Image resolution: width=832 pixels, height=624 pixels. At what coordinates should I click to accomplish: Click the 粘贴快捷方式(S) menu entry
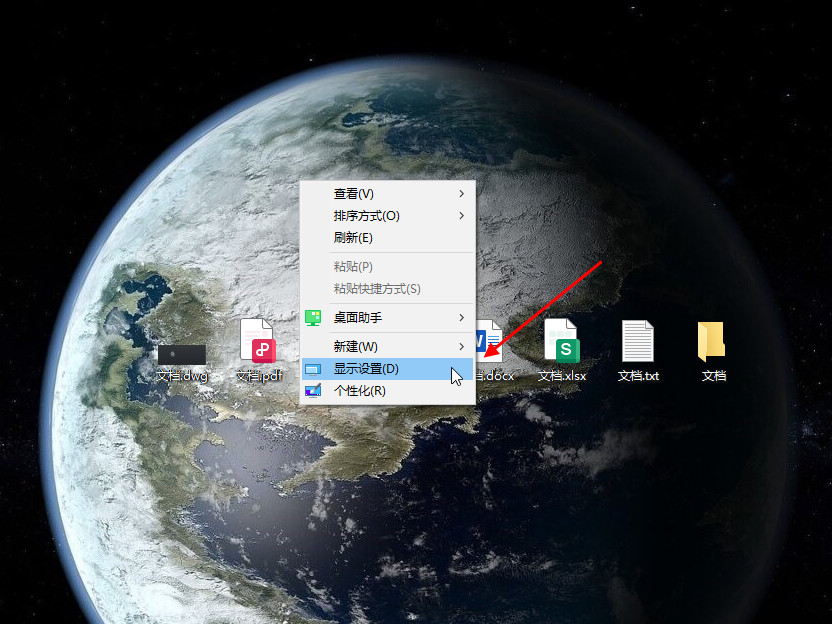377,289
